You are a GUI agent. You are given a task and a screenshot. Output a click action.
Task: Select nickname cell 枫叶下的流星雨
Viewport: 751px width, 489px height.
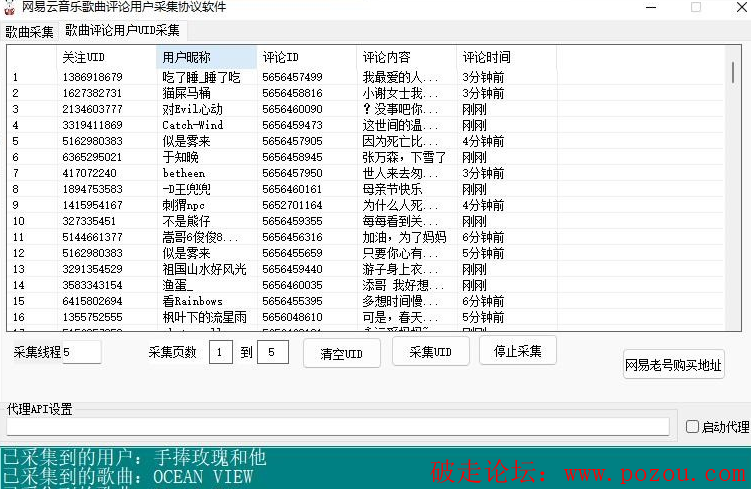point(205,317)
